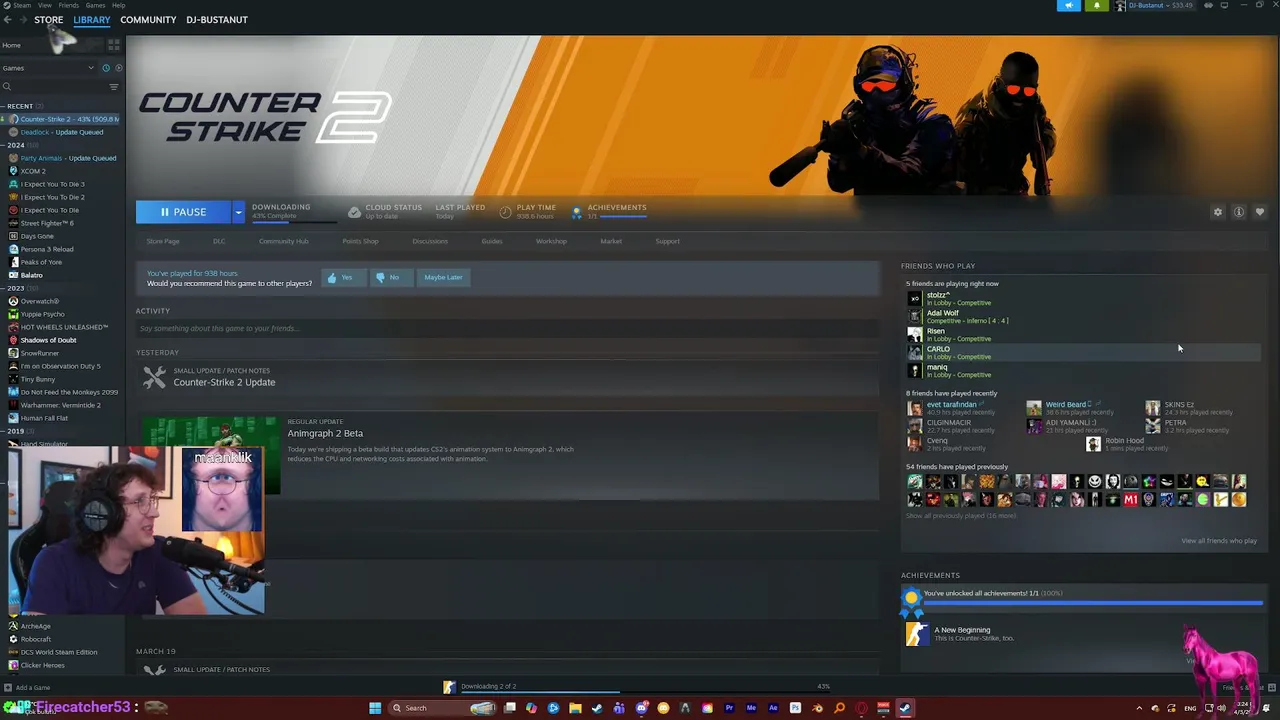Collapse the 2024 category

[x=15, y=145]
